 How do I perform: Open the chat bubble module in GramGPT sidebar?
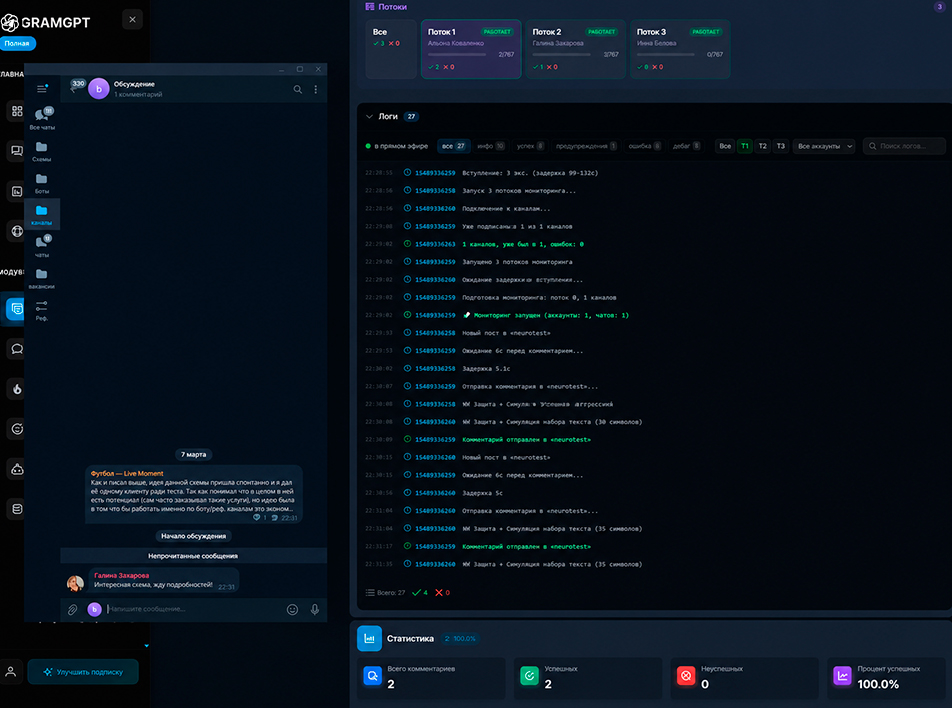click(x=17, y=349)
